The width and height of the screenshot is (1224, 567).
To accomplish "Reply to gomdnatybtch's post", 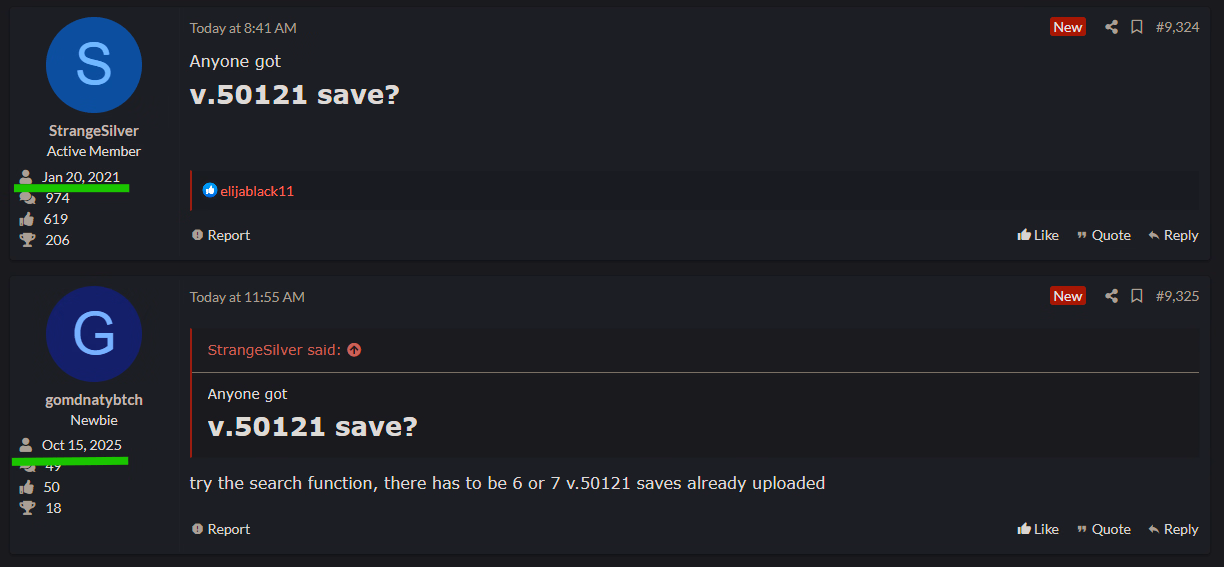I will click(x=1173, y=529).
